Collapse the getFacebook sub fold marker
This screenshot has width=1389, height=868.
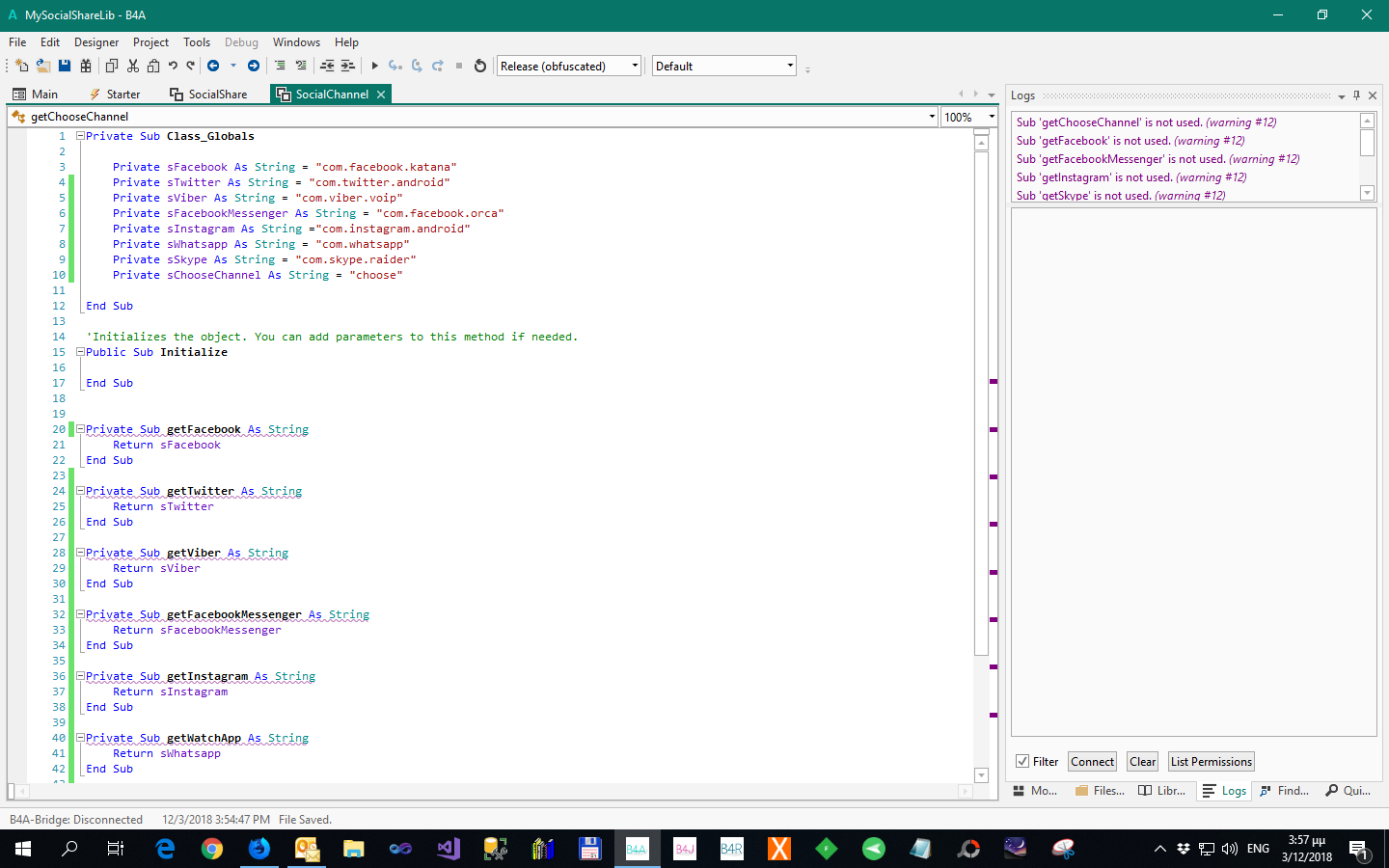point(81,429)
